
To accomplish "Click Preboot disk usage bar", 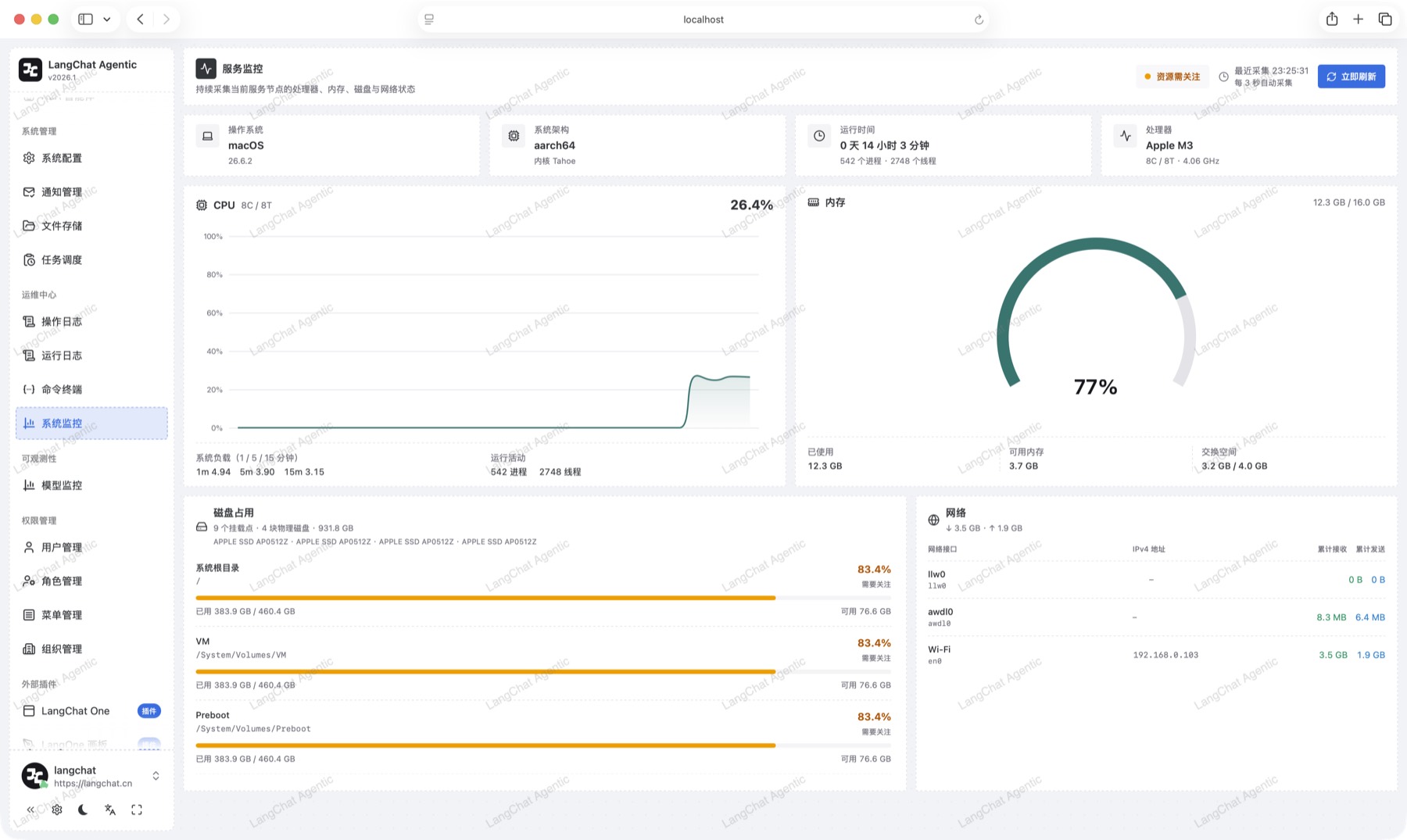I will (x=543, y=745).
